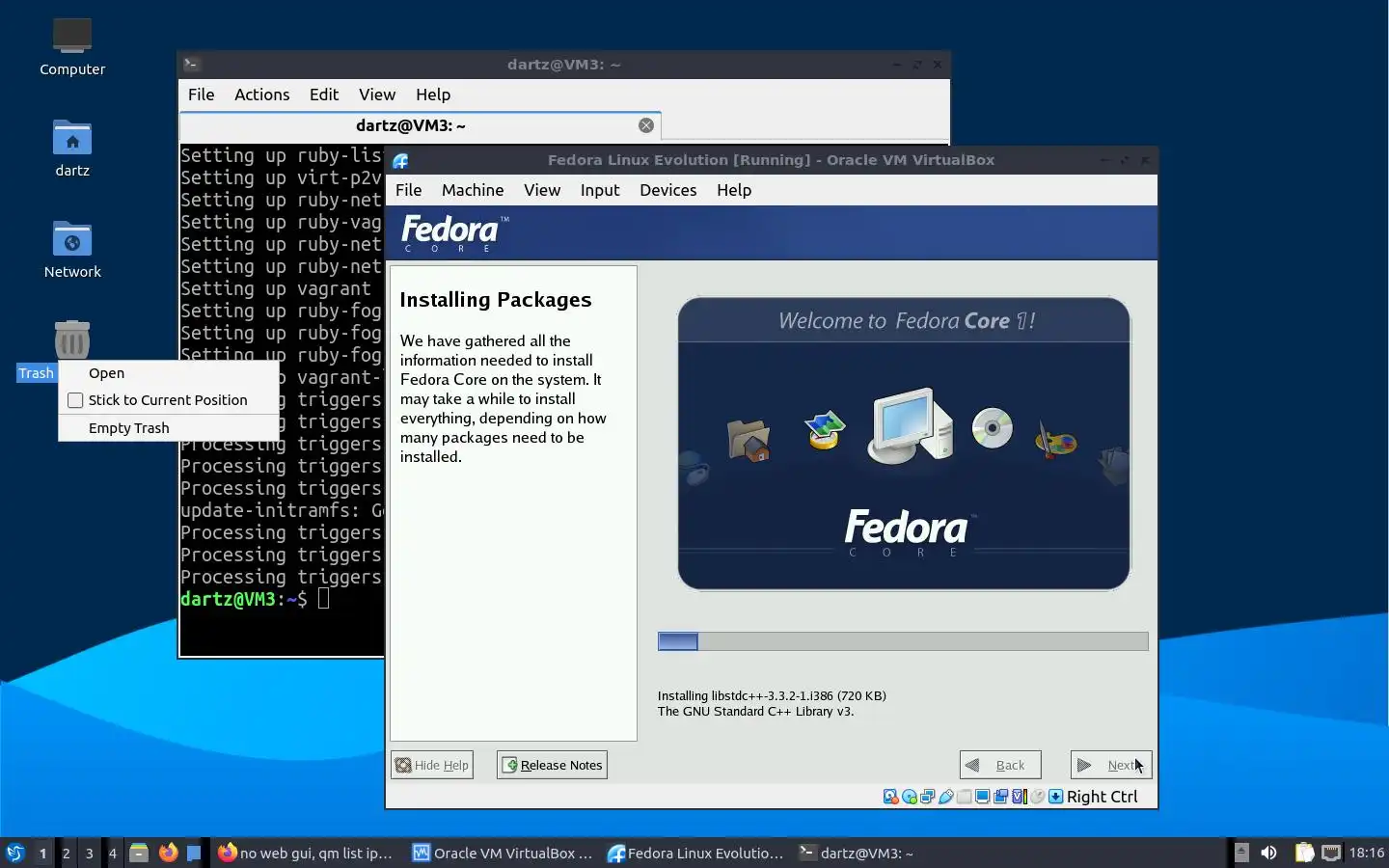Open the Input menu in VirtualBox
This screenshot has height=868, width=1389.
(600, 190)
